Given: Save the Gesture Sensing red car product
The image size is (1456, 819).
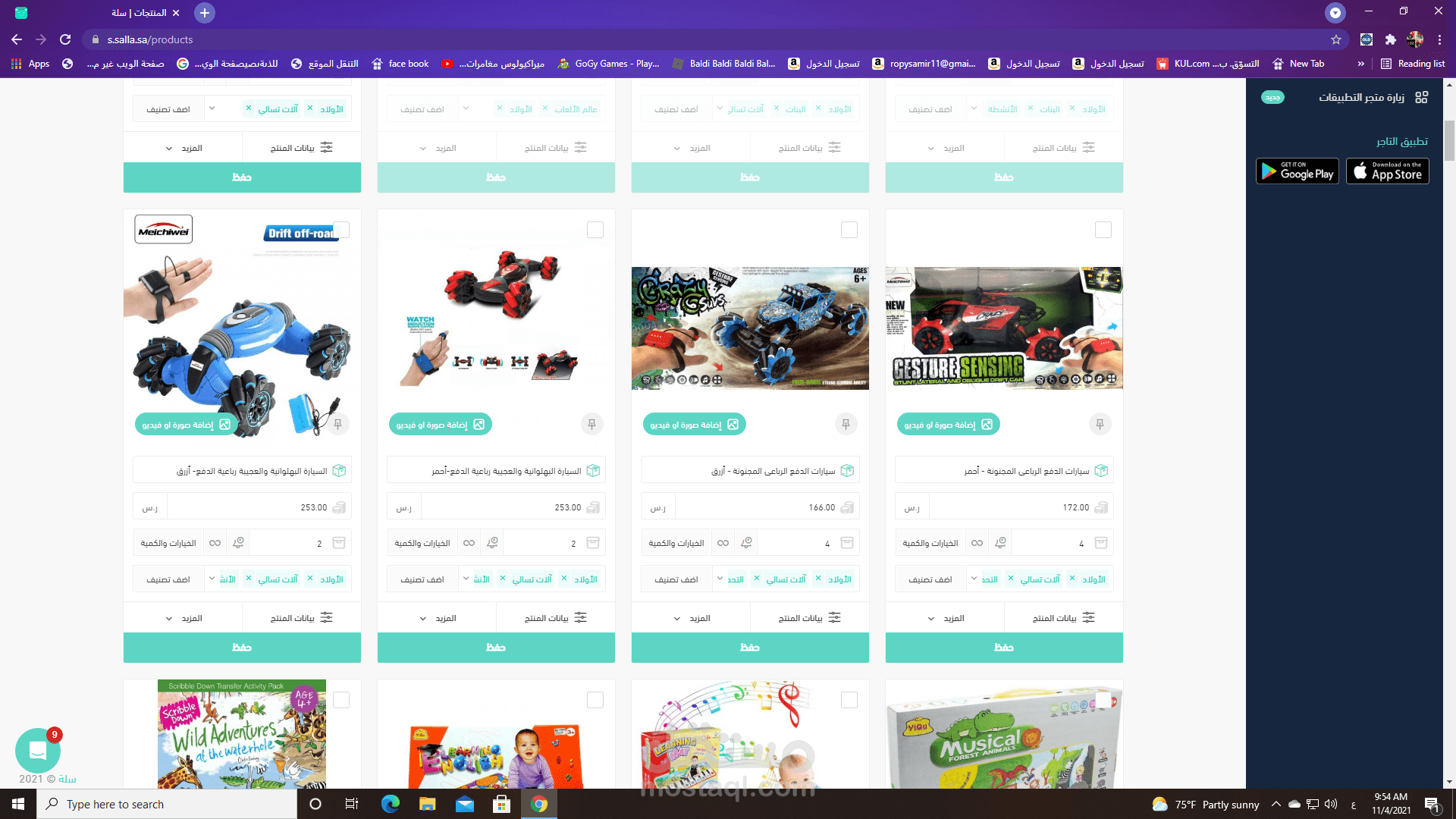Looking at the screenshot, I should (x=1004, y=647).
